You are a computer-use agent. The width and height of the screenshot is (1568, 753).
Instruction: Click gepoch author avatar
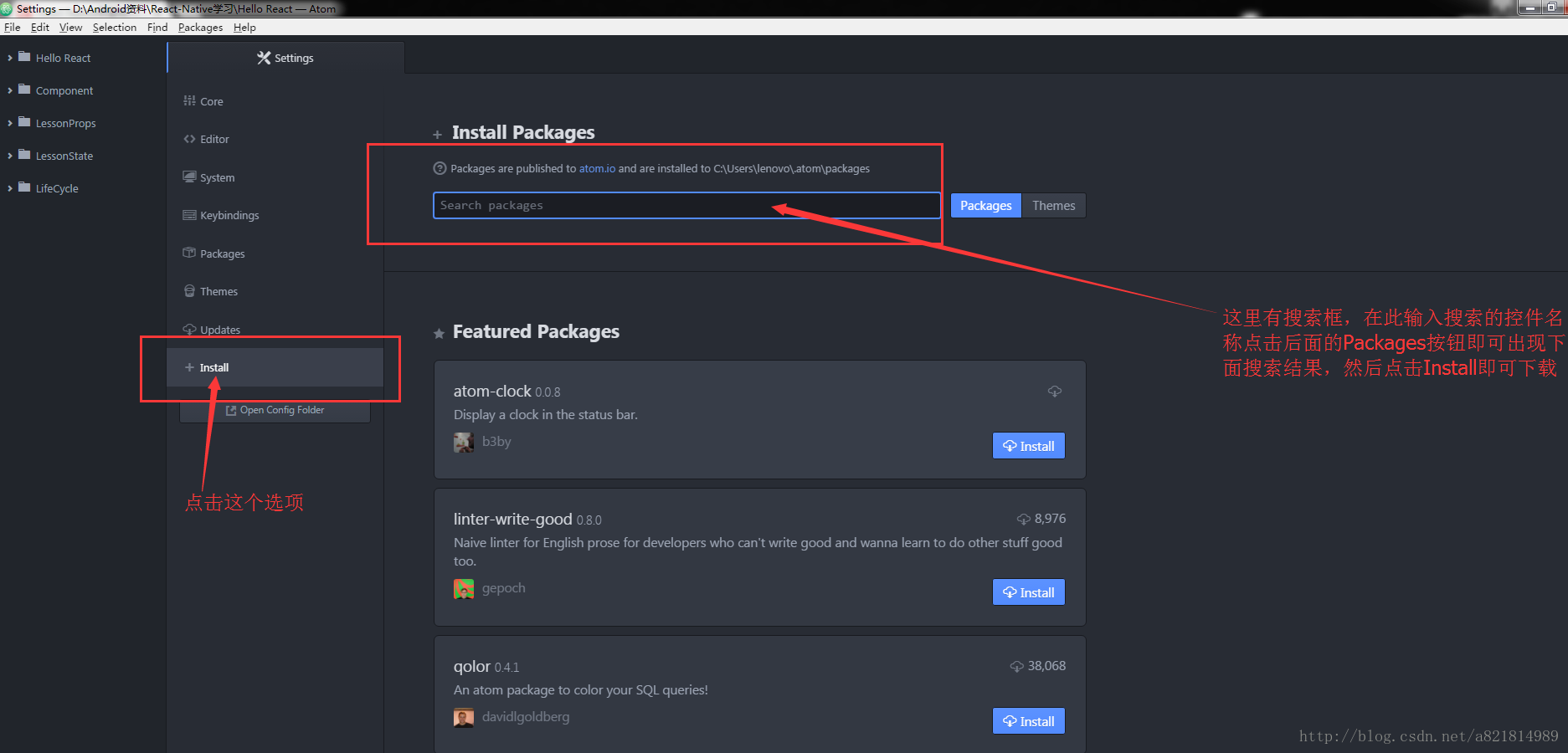pos(464,589)
